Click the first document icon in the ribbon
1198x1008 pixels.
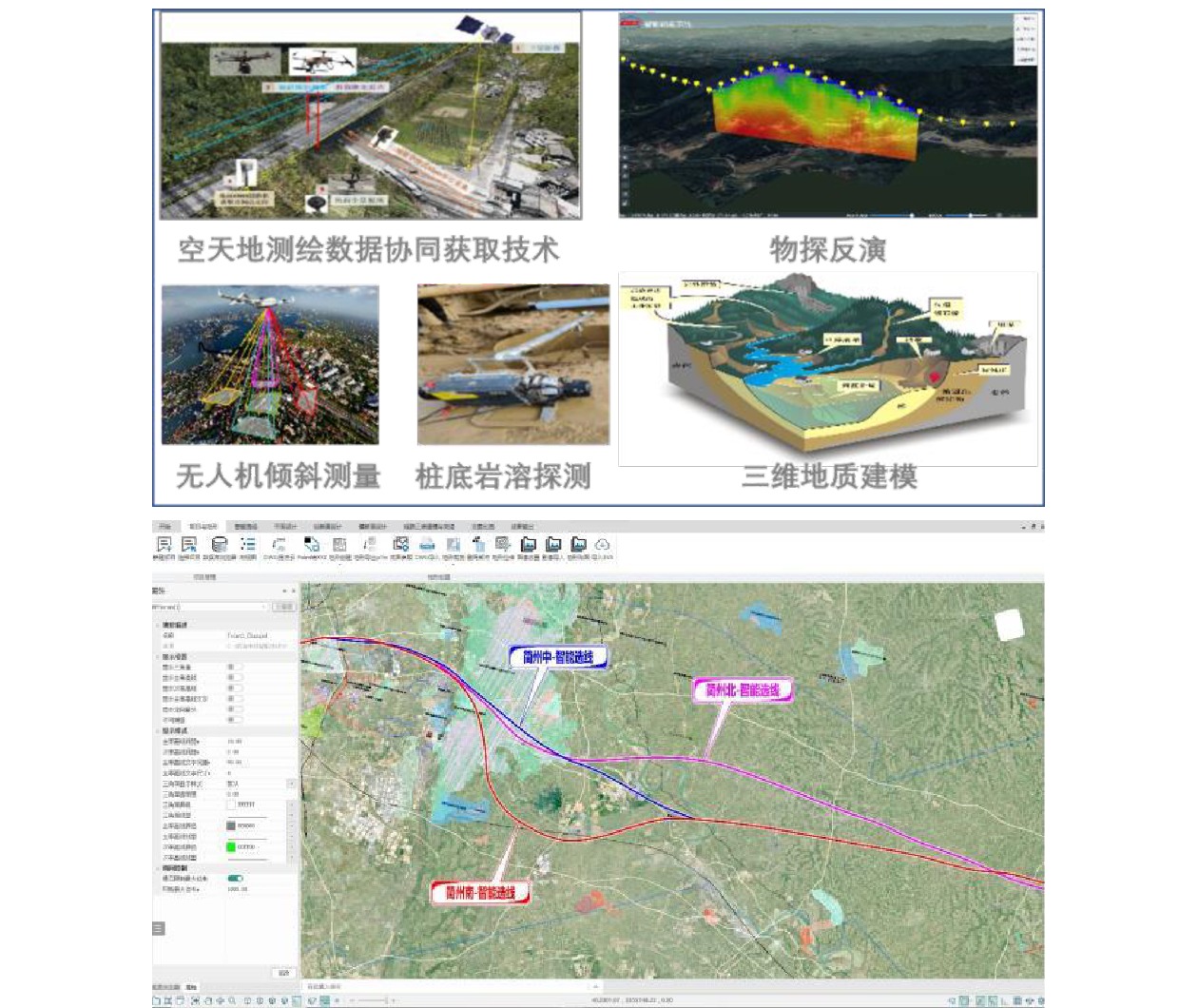(x=164, y=545)
